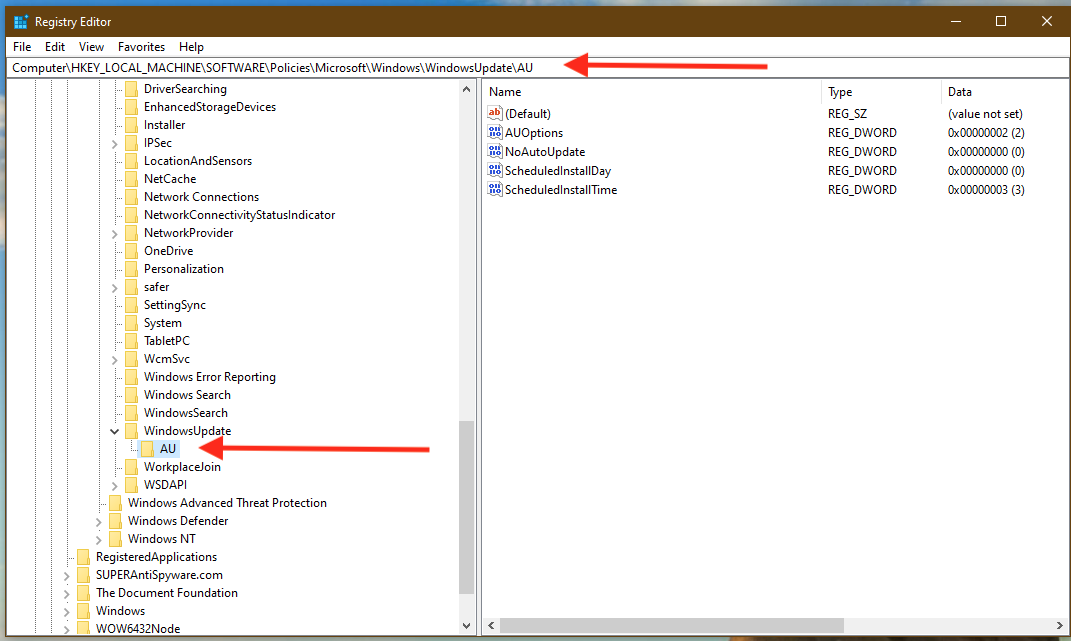The width and height of the screenshot is (1071, 641).
Task: Open the Favorites menu
Action: tap(141, 47)
